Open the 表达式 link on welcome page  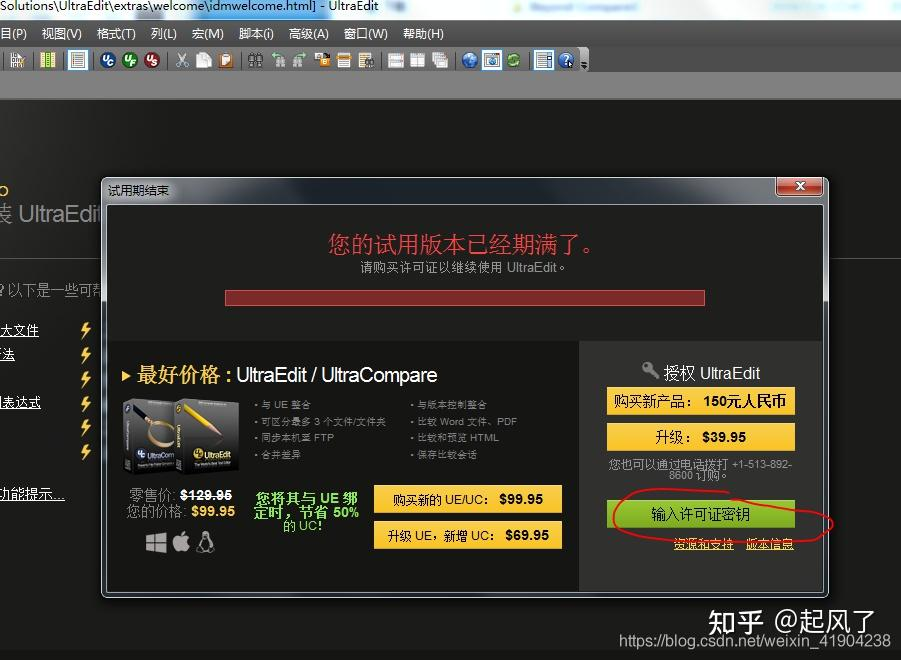(x=21, y=403)
